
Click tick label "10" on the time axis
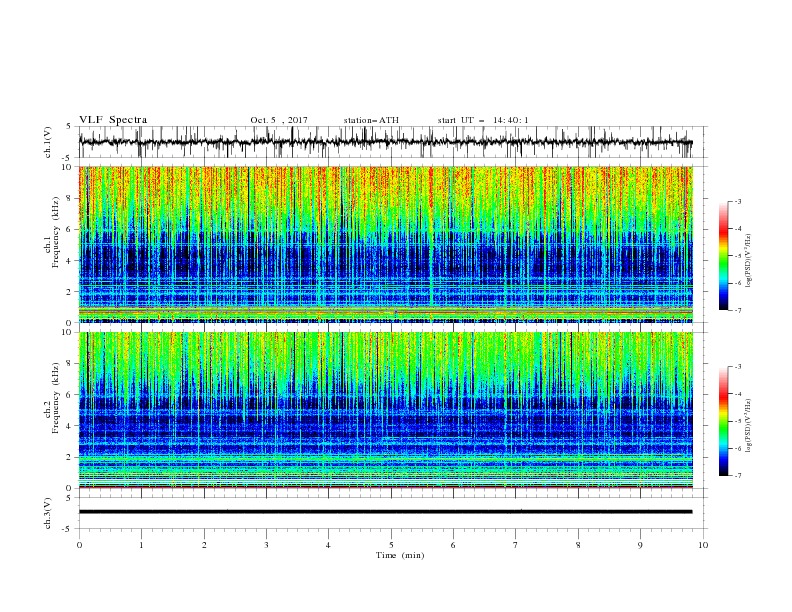(703, 545)
